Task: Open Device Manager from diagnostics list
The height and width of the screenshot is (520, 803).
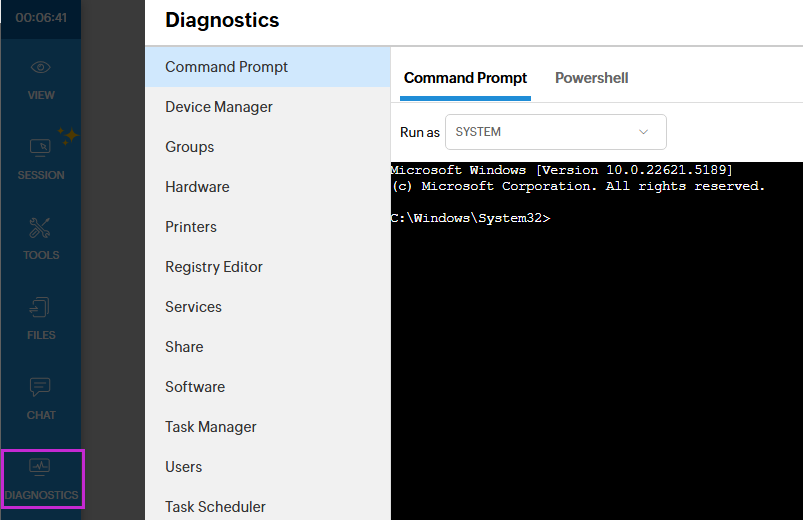Action: [219, 107]
